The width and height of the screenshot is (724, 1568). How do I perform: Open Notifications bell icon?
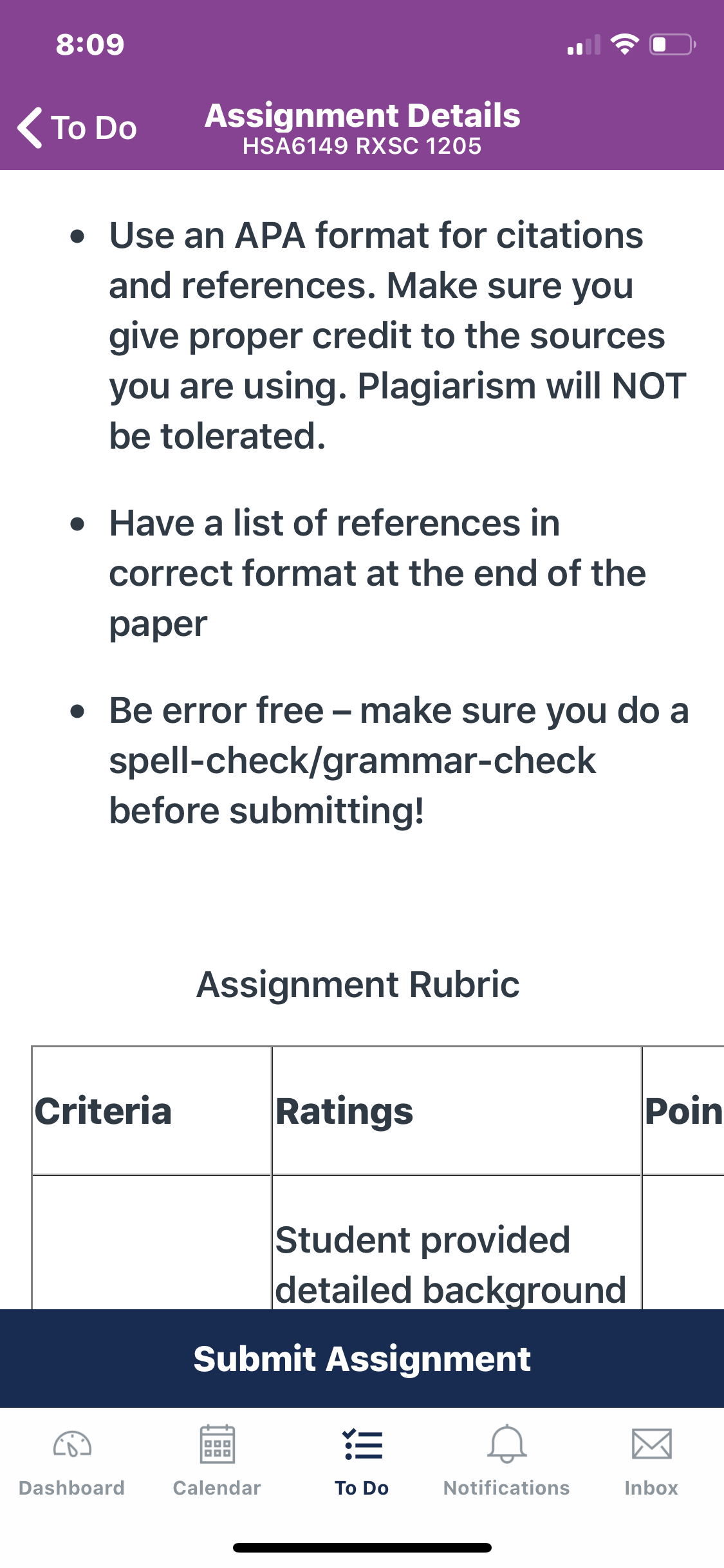click(507, 1444)
